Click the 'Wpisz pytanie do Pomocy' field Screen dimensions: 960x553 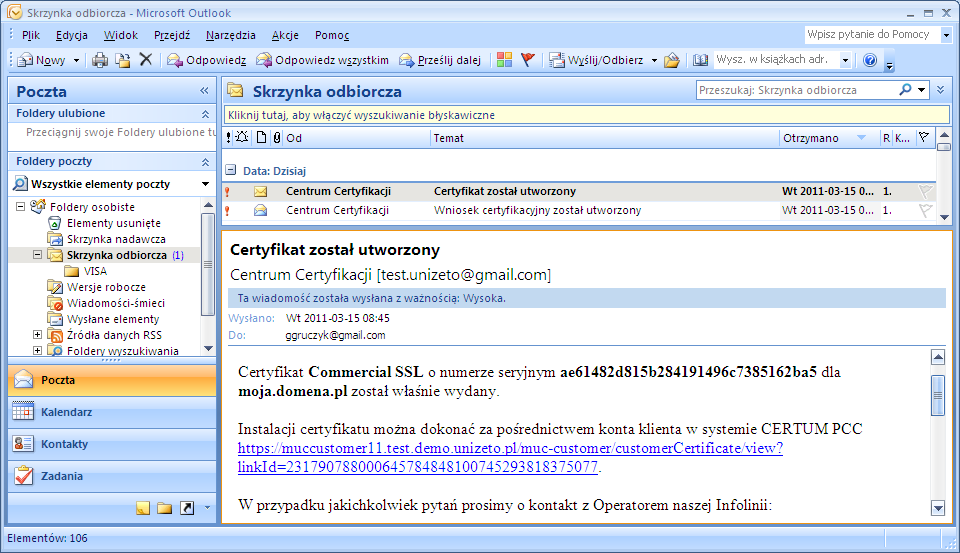tap(872, 34)
